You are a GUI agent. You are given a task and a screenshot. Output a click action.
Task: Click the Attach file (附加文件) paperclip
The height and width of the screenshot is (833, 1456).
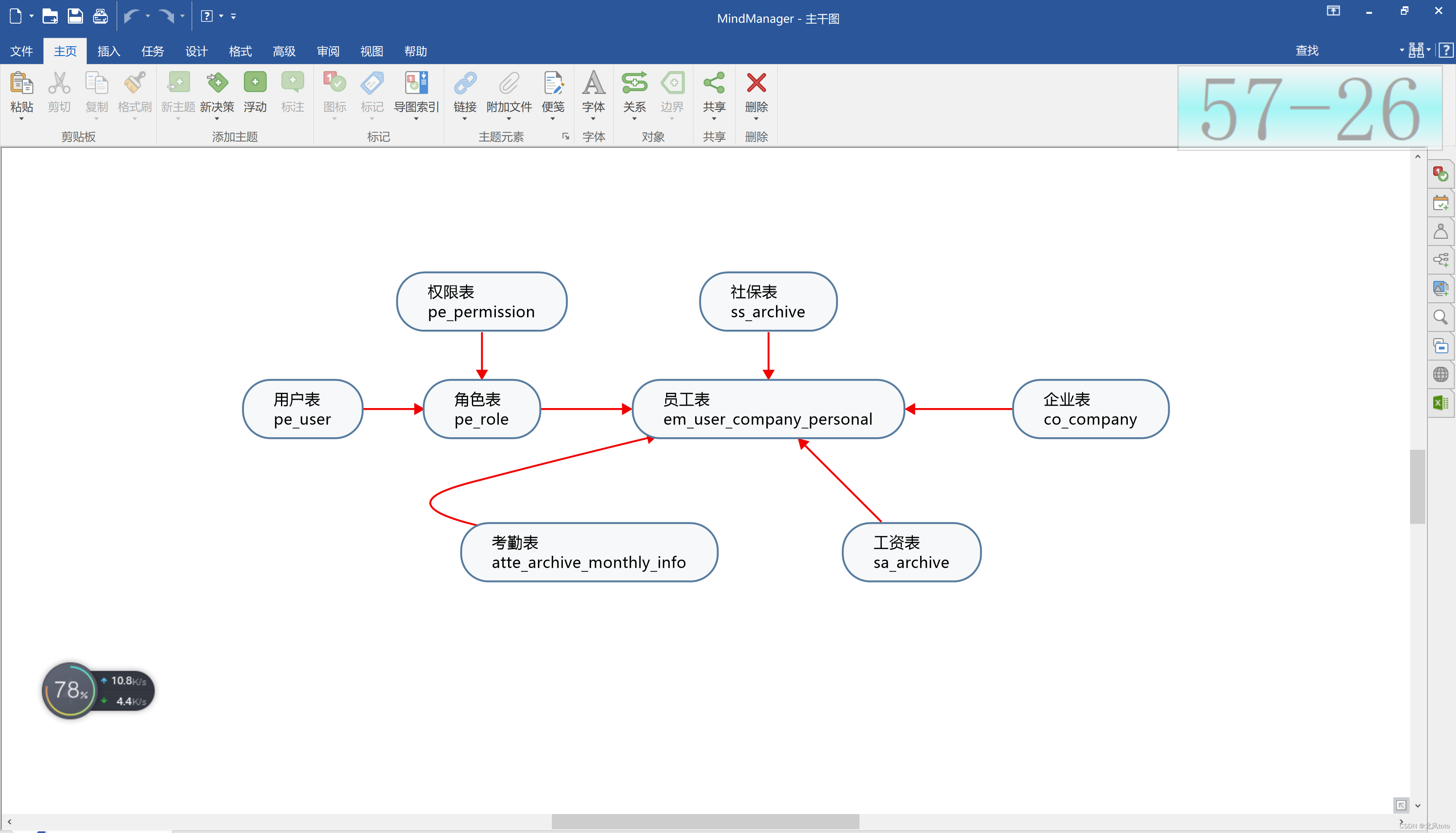point(508,83)
